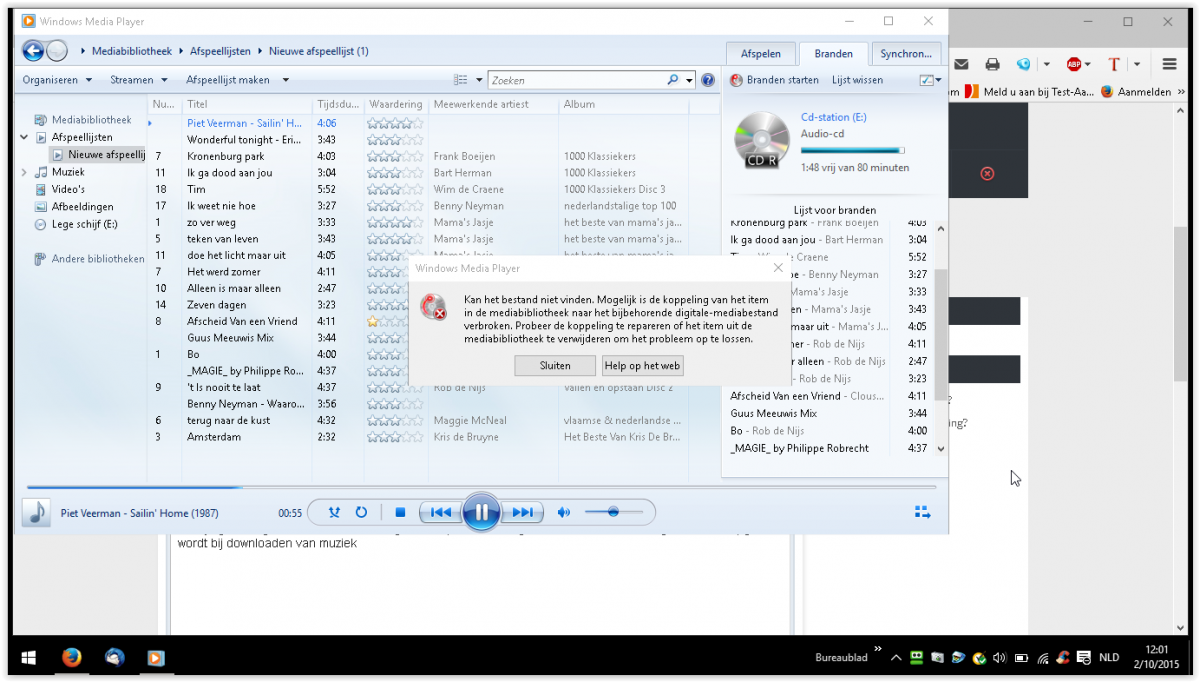This screenshot has width=1200, height=682.
Task: Open the Help question mark icon
Action: (708, 80)
